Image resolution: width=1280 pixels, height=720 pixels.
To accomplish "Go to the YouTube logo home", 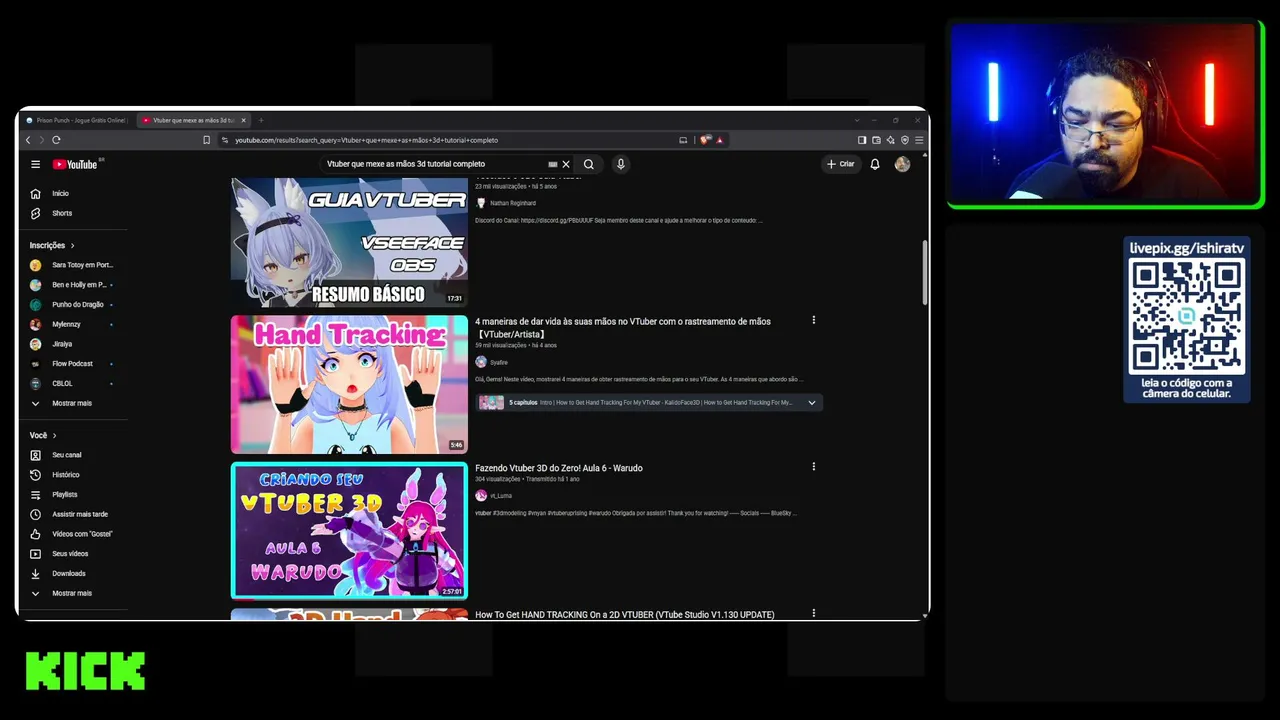I will click(x=75, y=164).
